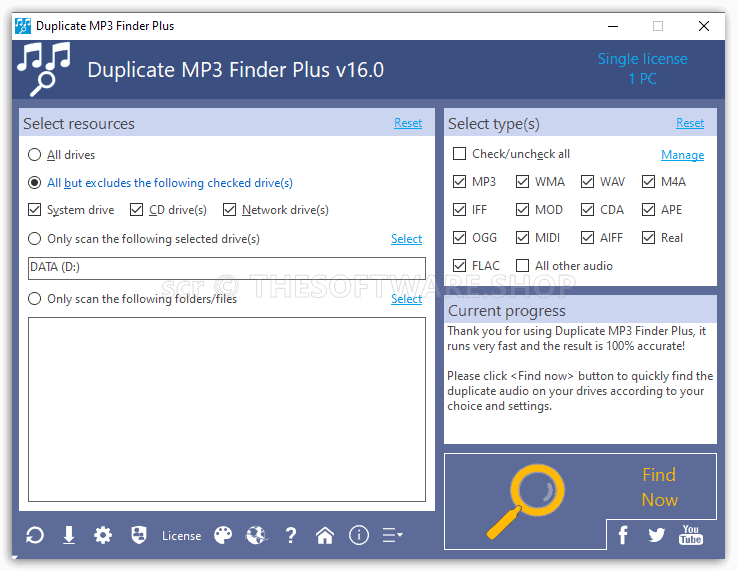737x571 pixels.
Task: Click Select link for selected drives
Action: (407, 239)
